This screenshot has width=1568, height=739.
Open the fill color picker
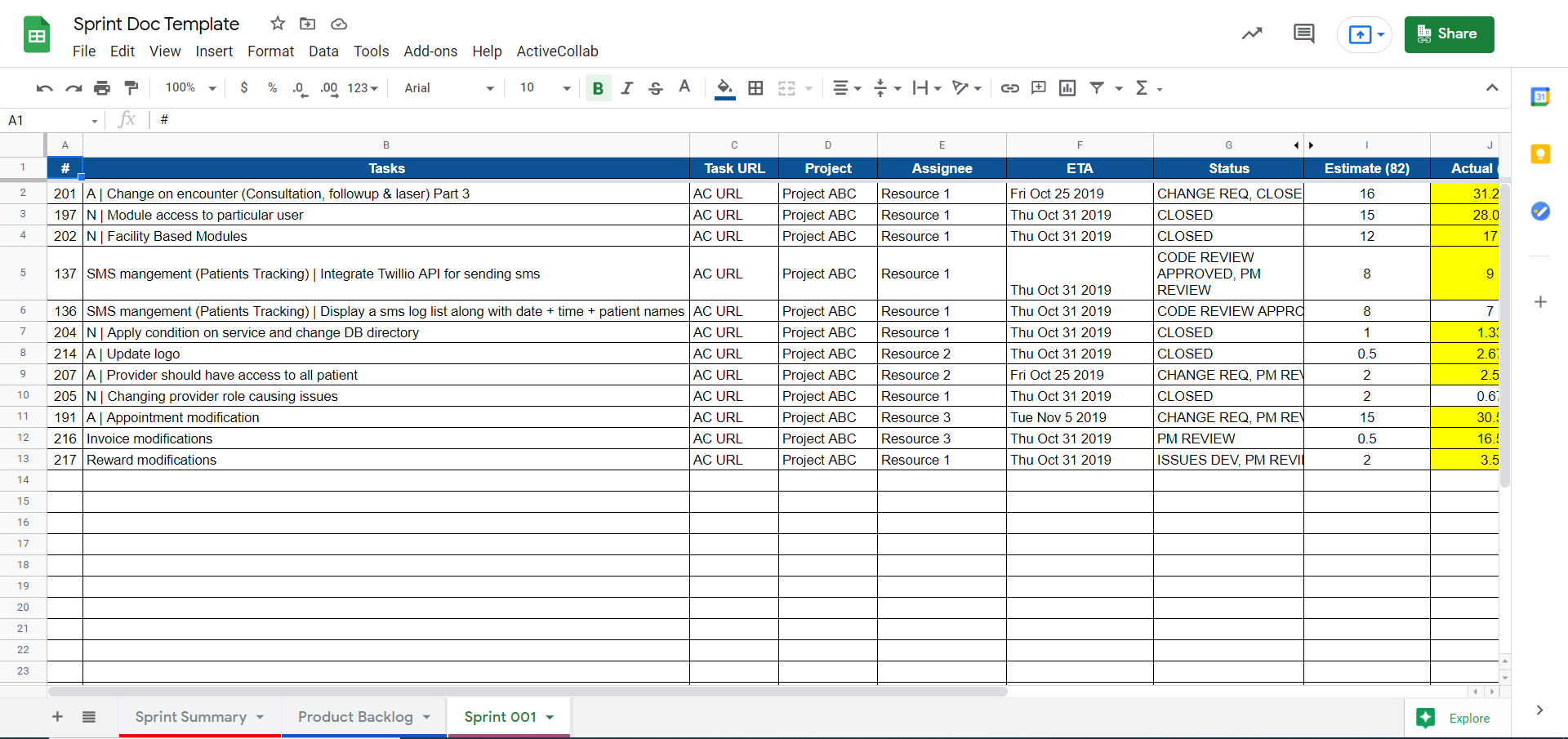tap(724, 88)
